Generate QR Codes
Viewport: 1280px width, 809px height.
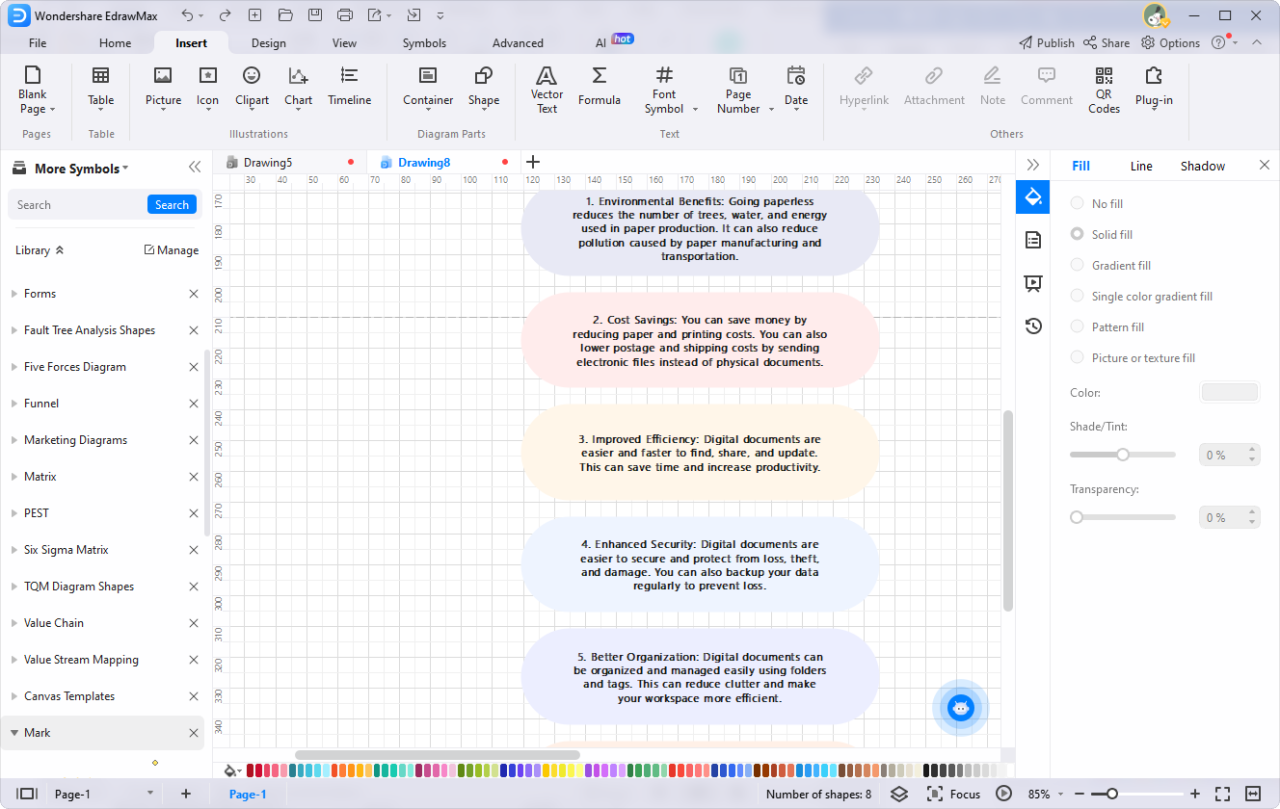pyautogui.click(x=1103, y=90)
